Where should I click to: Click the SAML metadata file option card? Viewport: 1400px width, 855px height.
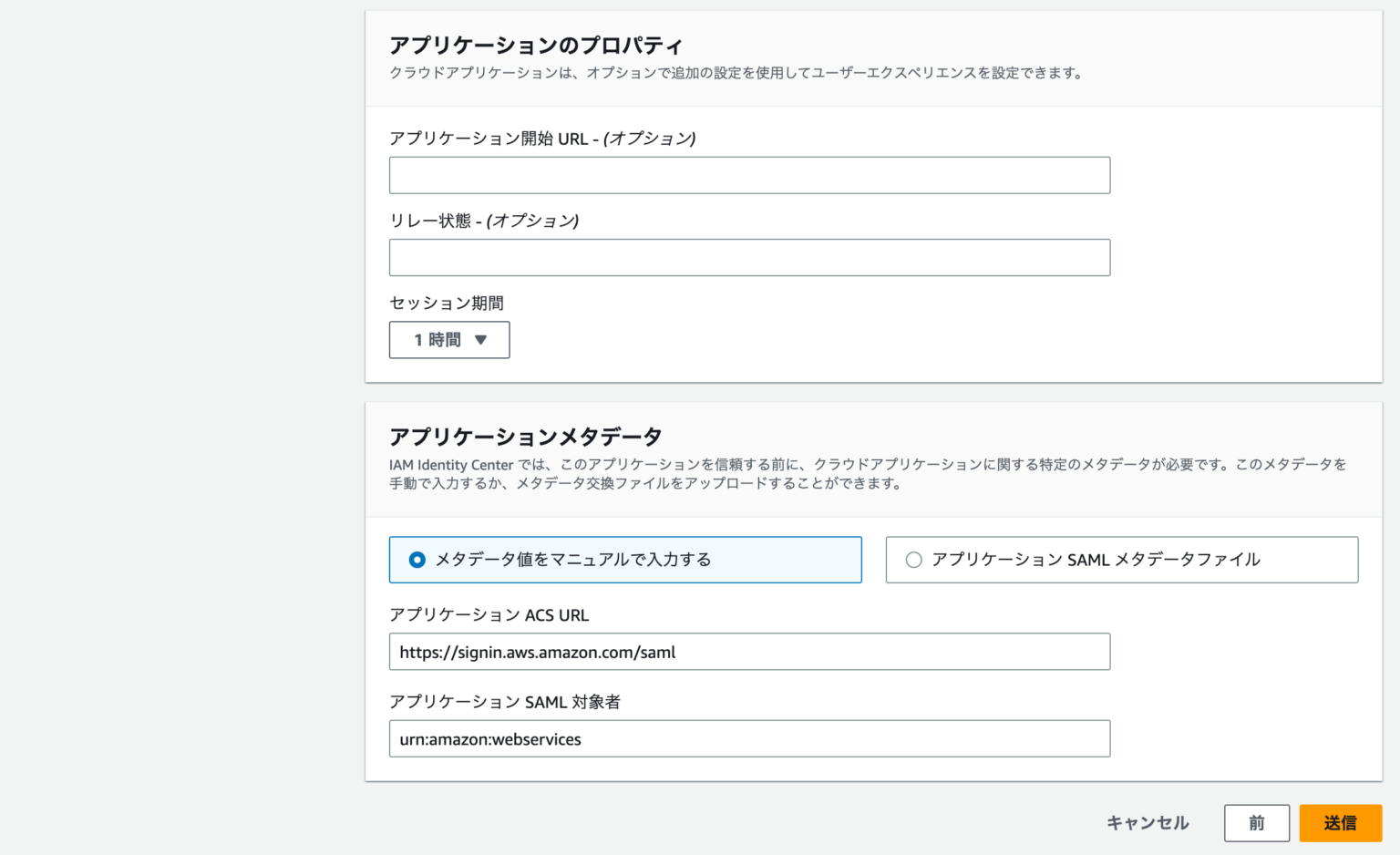1121,560
